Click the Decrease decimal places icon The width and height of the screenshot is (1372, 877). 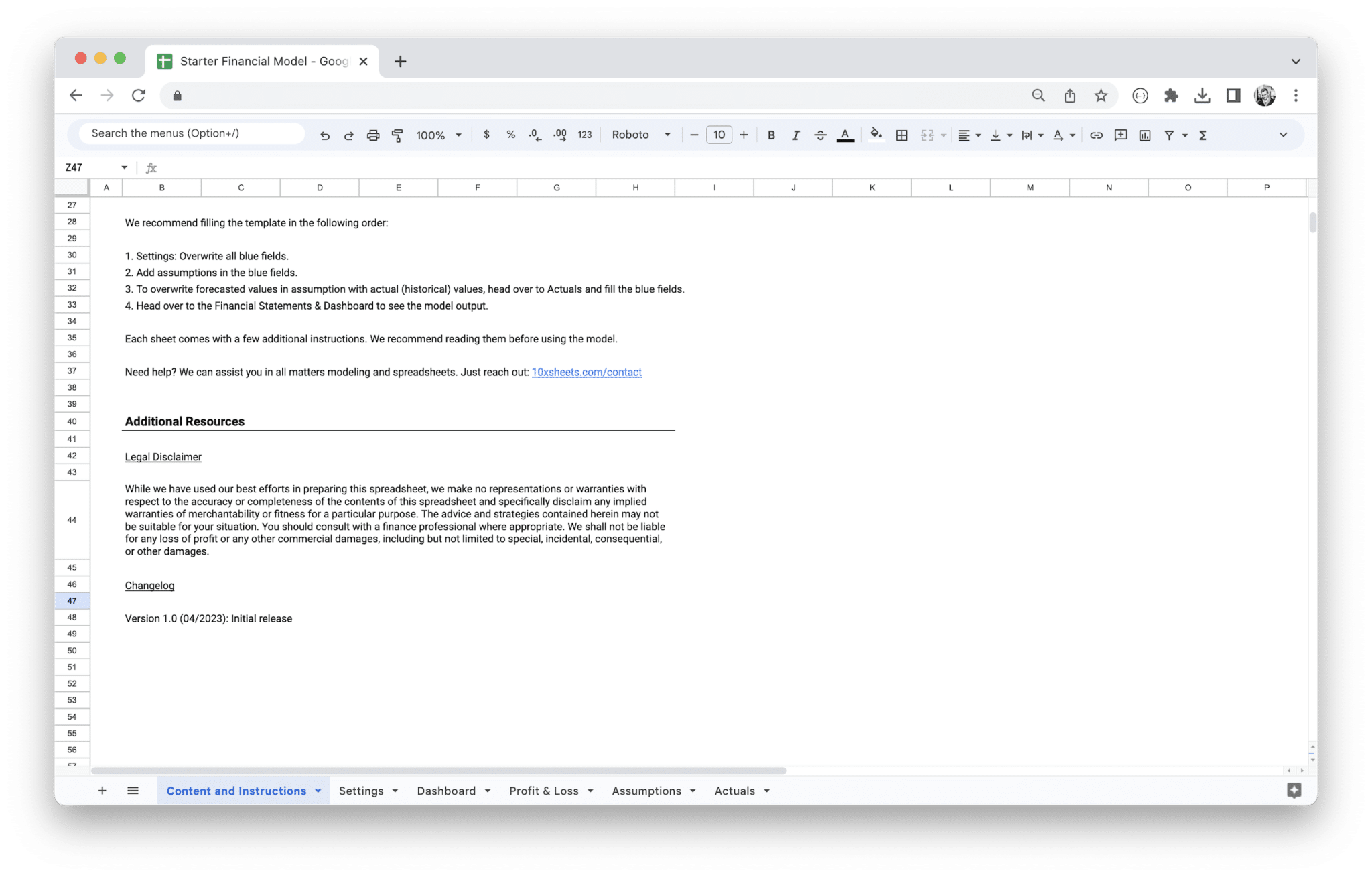[535, 135]
